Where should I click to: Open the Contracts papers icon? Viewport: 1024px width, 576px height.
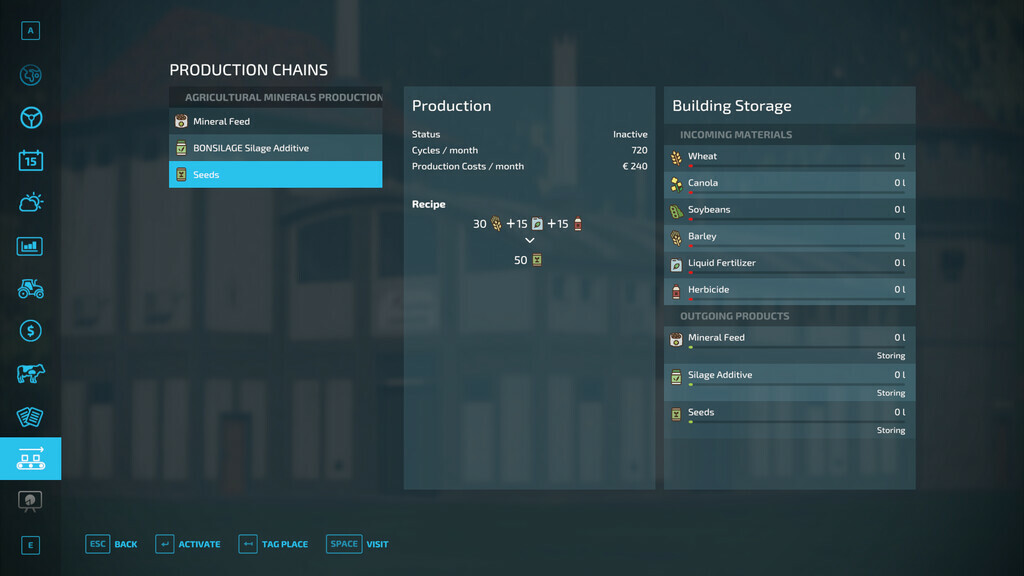(x=30, y=416)
